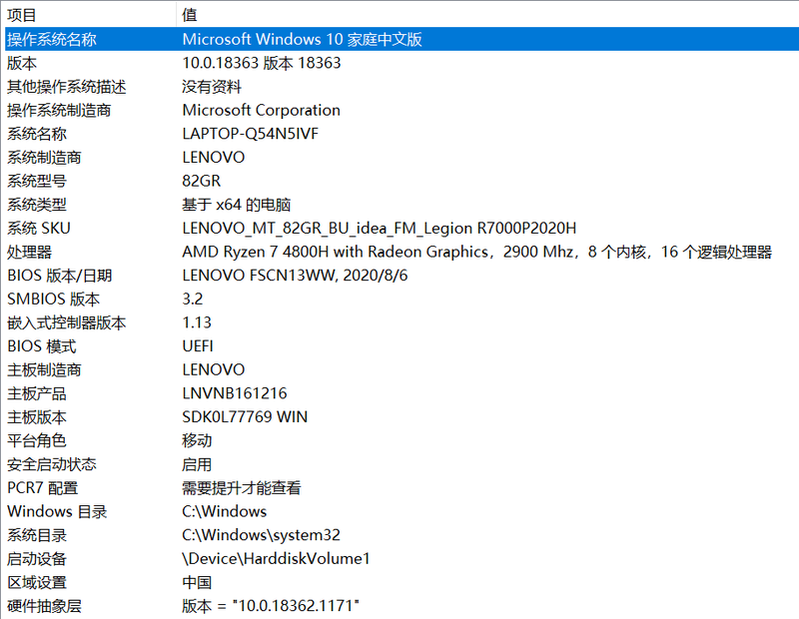Click the UEFI value

(x=198, y=346)
